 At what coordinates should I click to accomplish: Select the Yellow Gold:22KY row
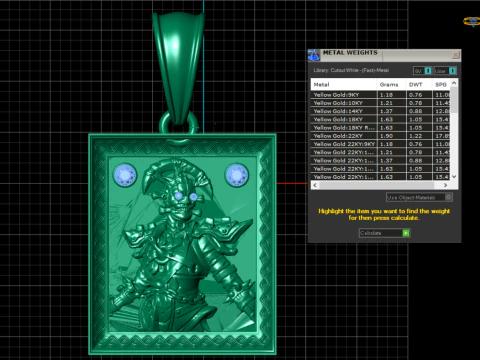click(x=380, y=136)
